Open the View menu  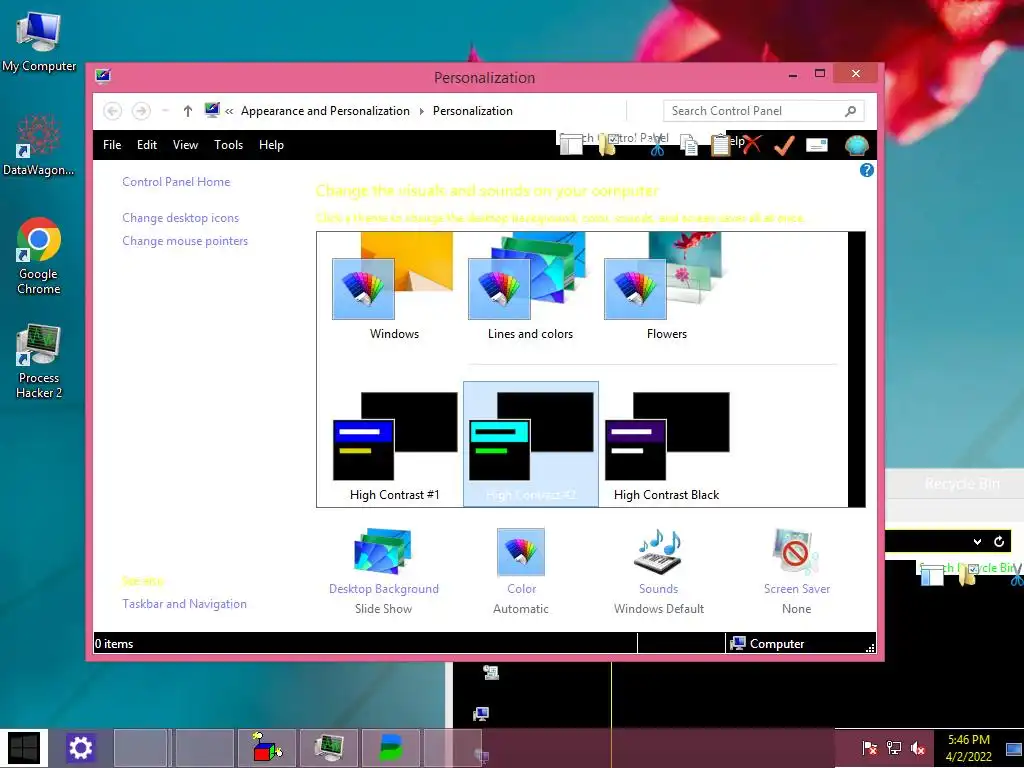pyautogui.click(x=185, y=145)
